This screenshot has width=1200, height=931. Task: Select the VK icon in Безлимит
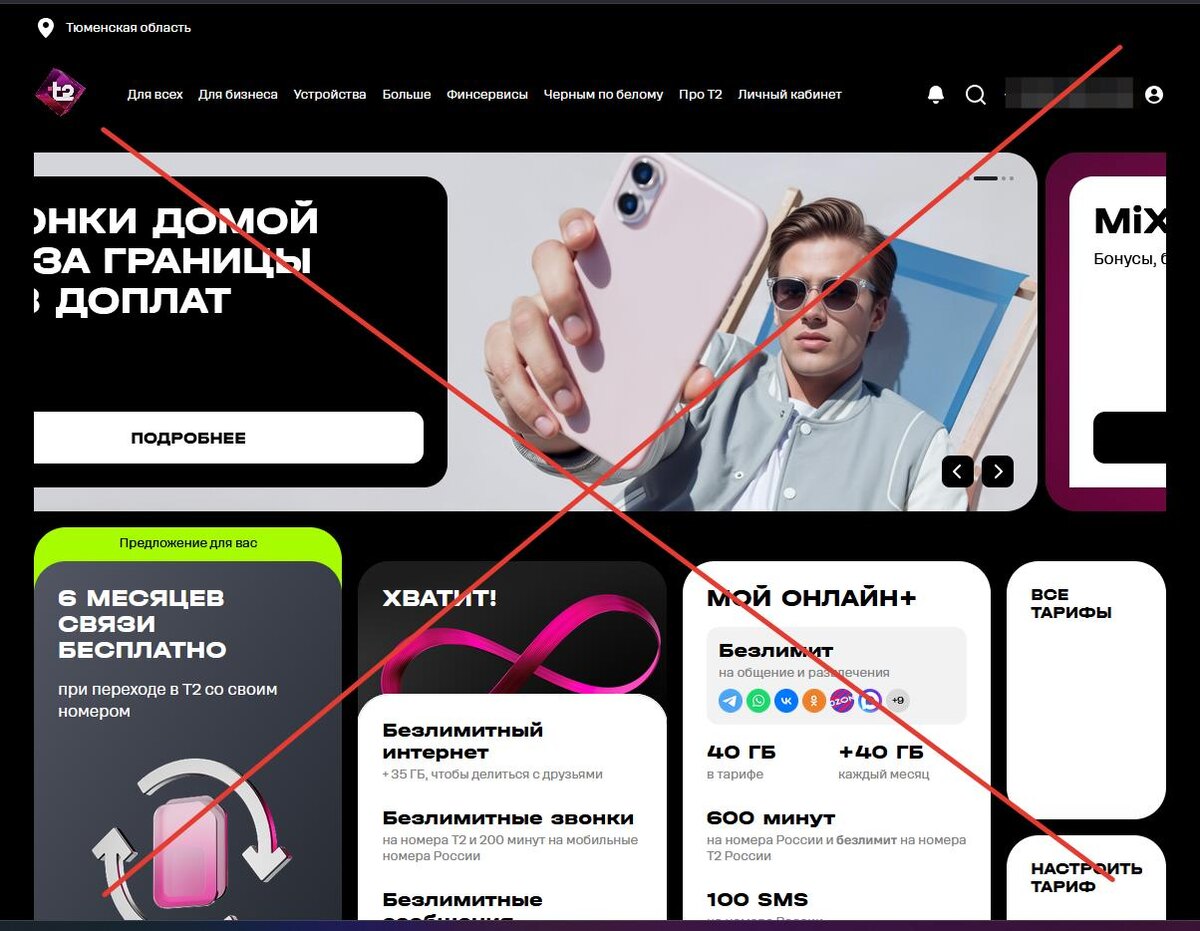pyautogui.click(x=787, y=701)
